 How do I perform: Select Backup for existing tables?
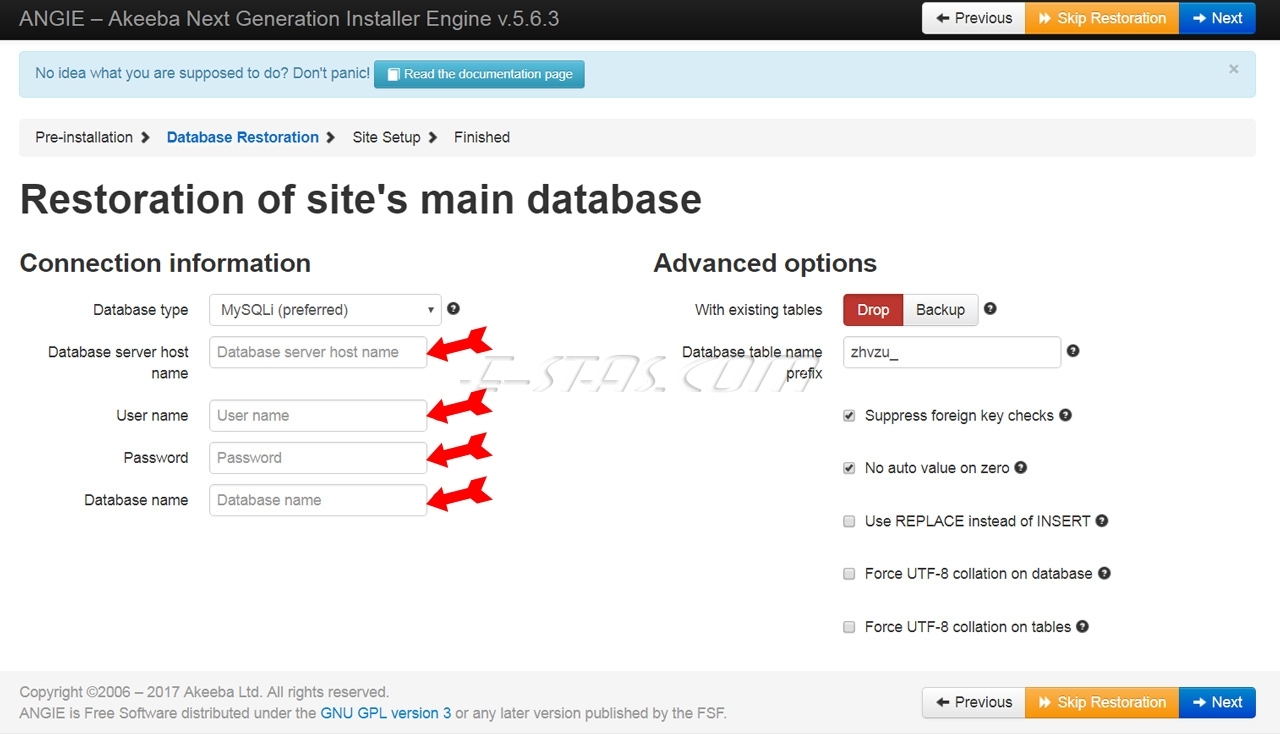pyautogui.click(x=941, y=310)
